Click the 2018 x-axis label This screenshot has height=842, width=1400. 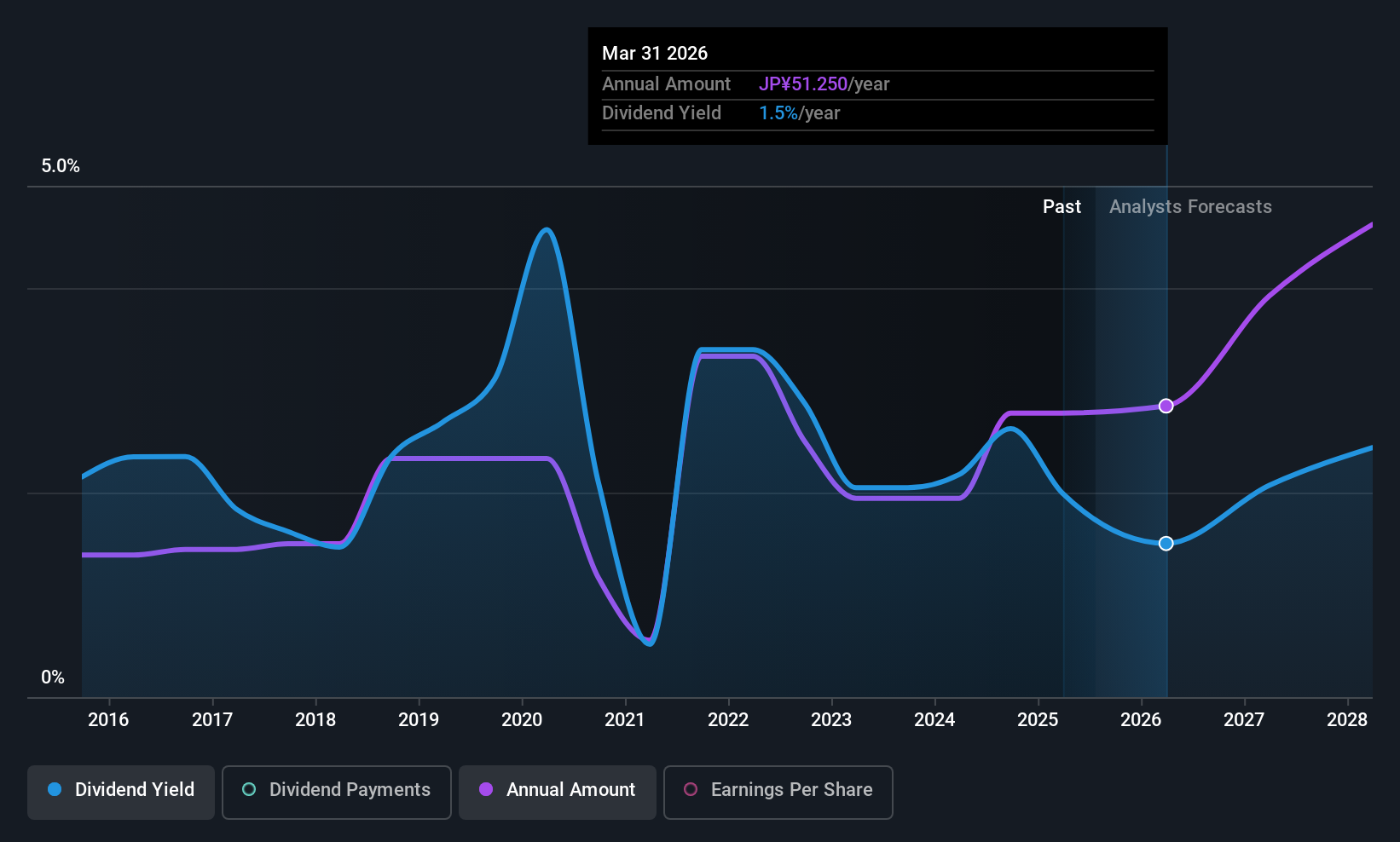315,720
